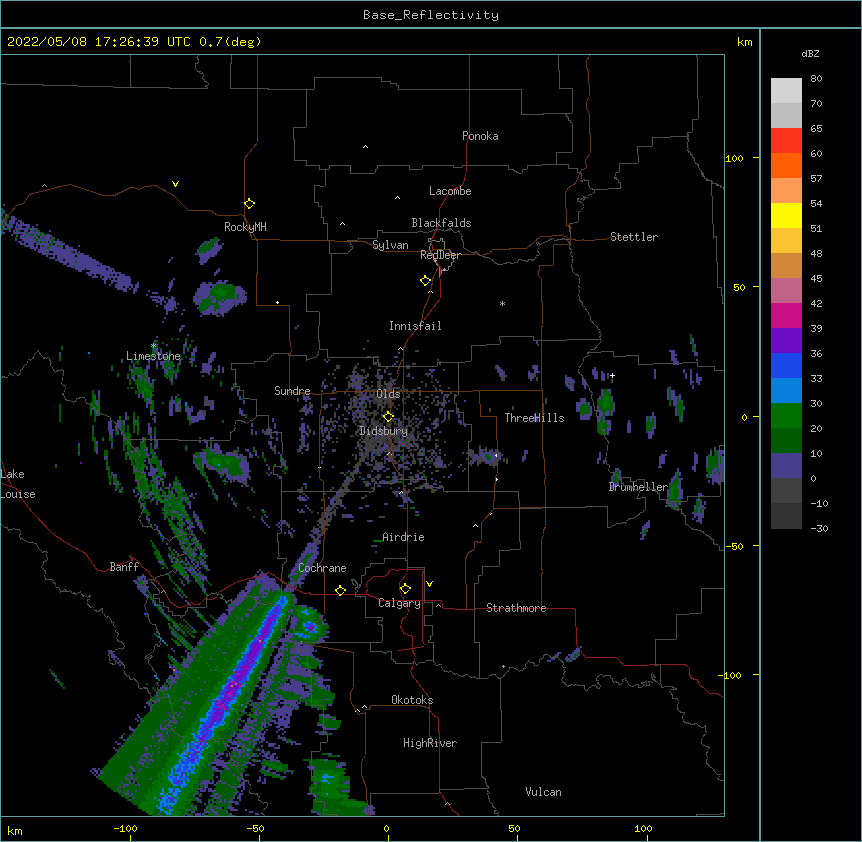This screenshot has width=862, height=842.
Task: Select the yellow diamond marker southeast of Cochrane
Action: (x=340, y=590)
